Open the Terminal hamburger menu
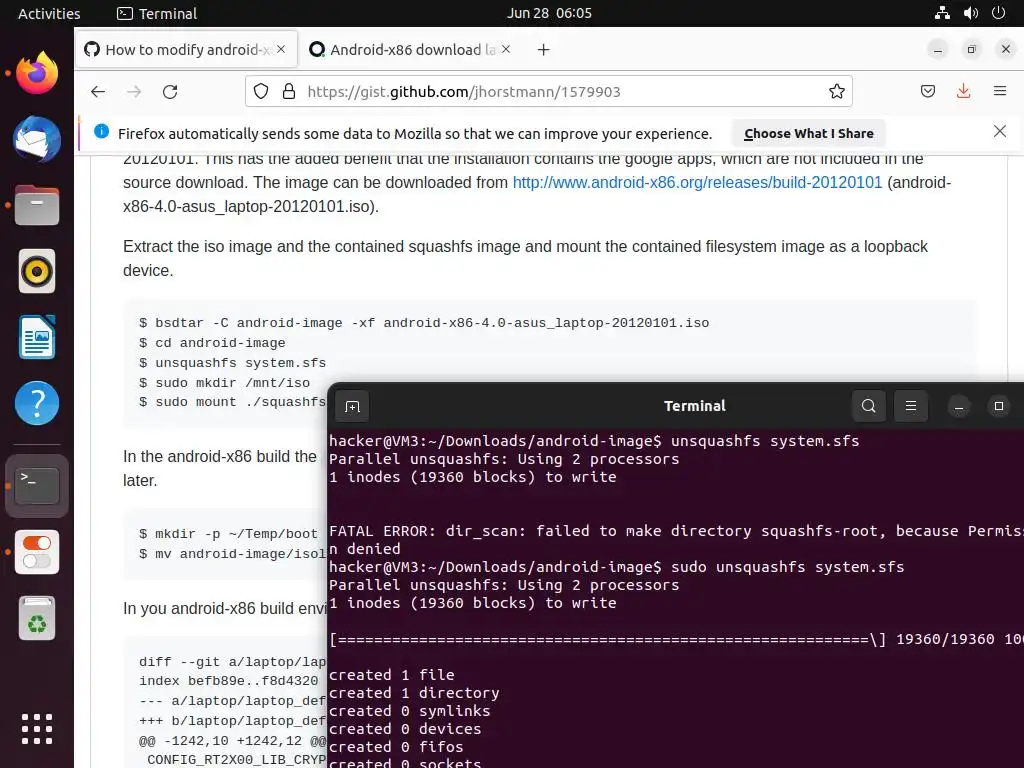The width and height of the screenshot is (1024, 768). (x=911, y=406)
